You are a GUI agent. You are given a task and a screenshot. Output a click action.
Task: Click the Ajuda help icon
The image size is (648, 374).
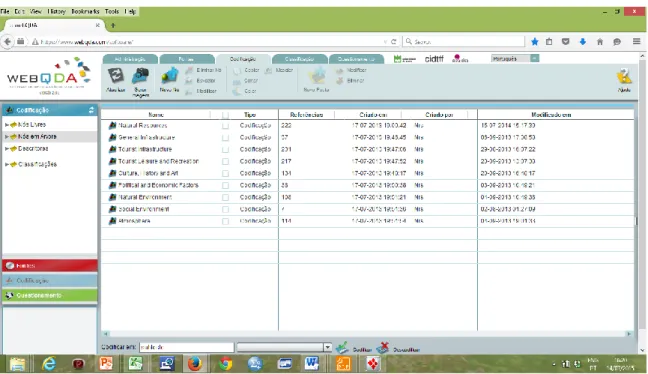point(624,76)
